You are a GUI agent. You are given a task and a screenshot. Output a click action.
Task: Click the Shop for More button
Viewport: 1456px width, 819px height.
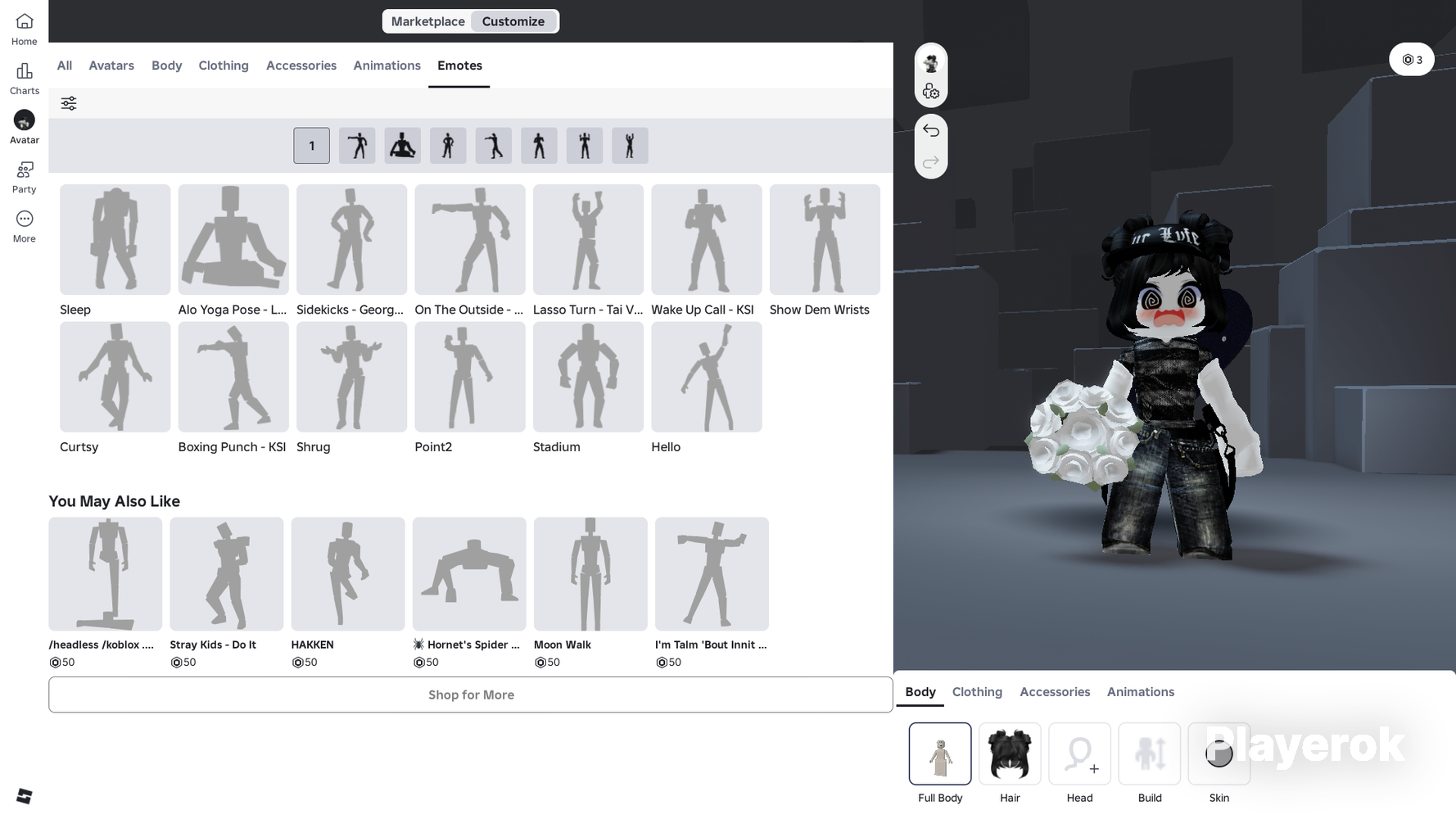coord(470,695)
